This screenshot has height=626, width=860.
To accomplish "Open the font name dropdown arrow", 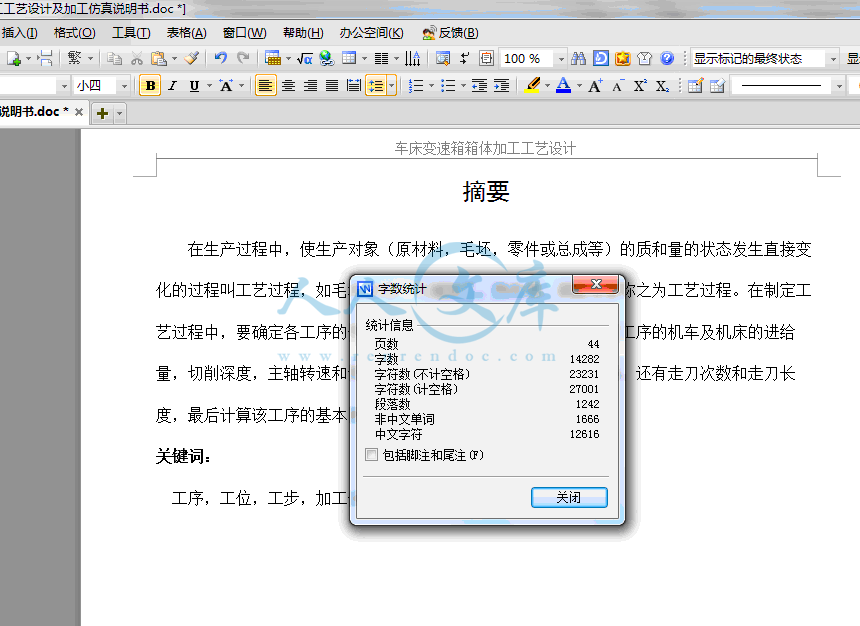I will pyautogui.click(x=64, y=86).
